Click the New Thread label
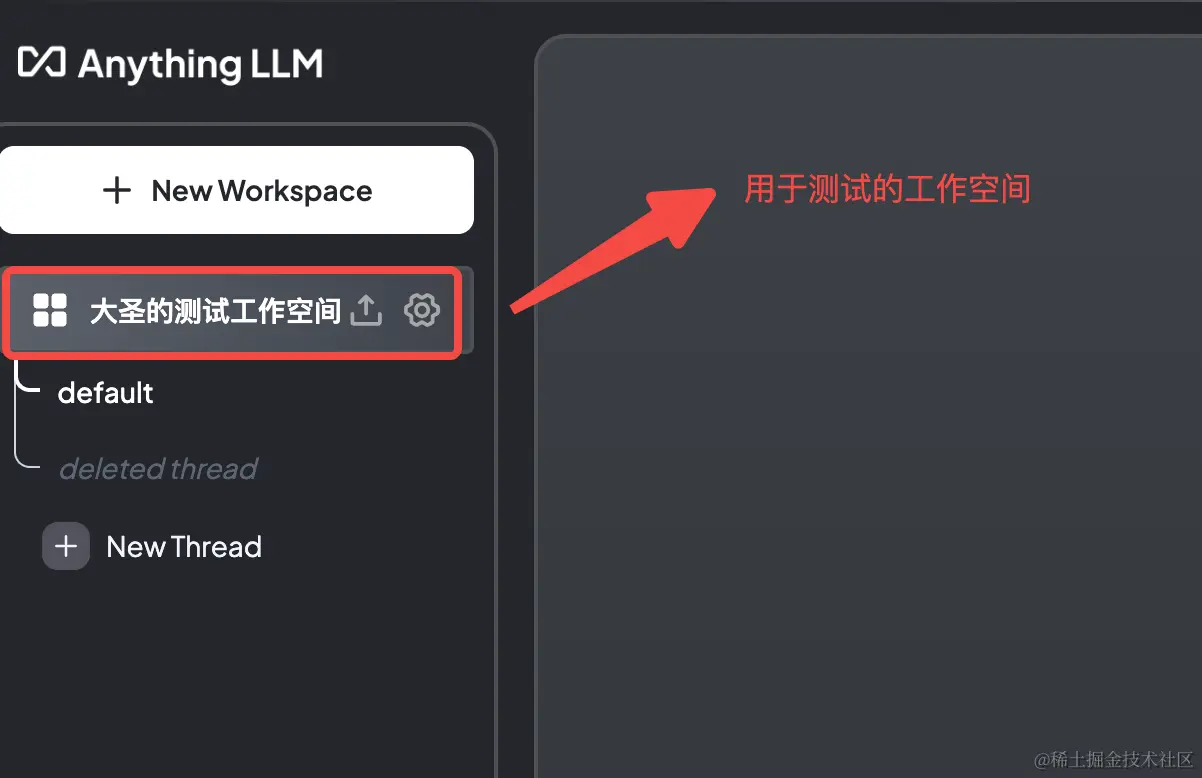Viewport: 1202px width, 778px height. pyautogui.click(x=184, y=547)
